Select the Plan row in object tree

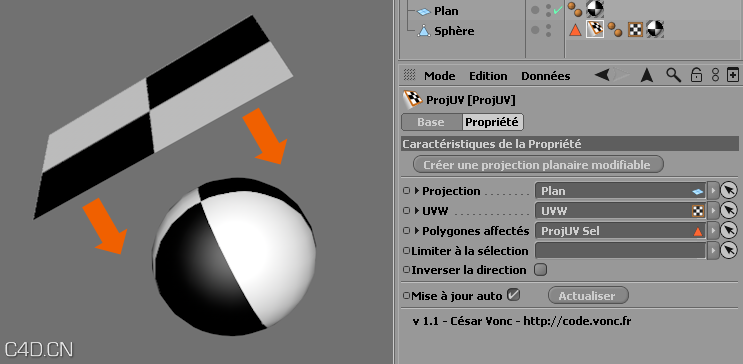(x=446, y=11)
